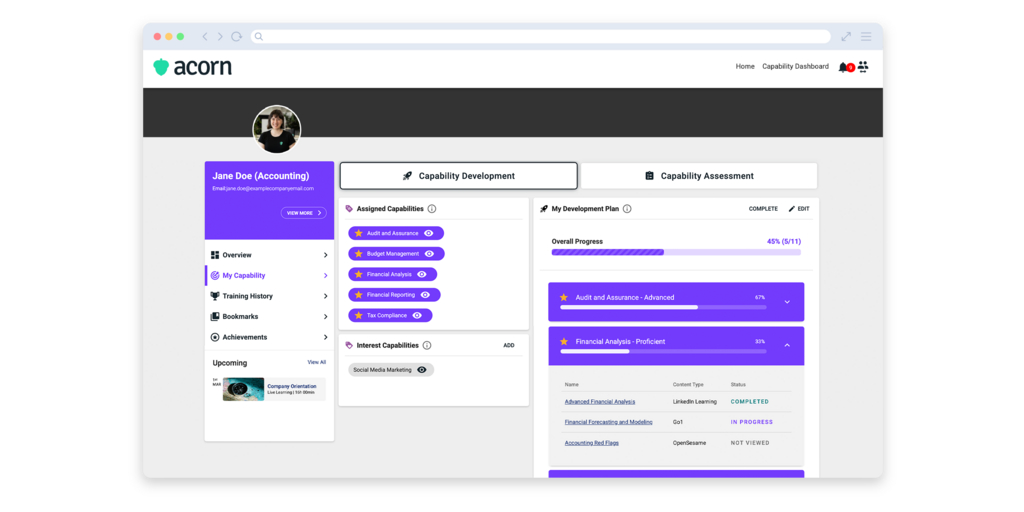
Task: Click the browser hamburger menu icon
Action: [866, 37]
